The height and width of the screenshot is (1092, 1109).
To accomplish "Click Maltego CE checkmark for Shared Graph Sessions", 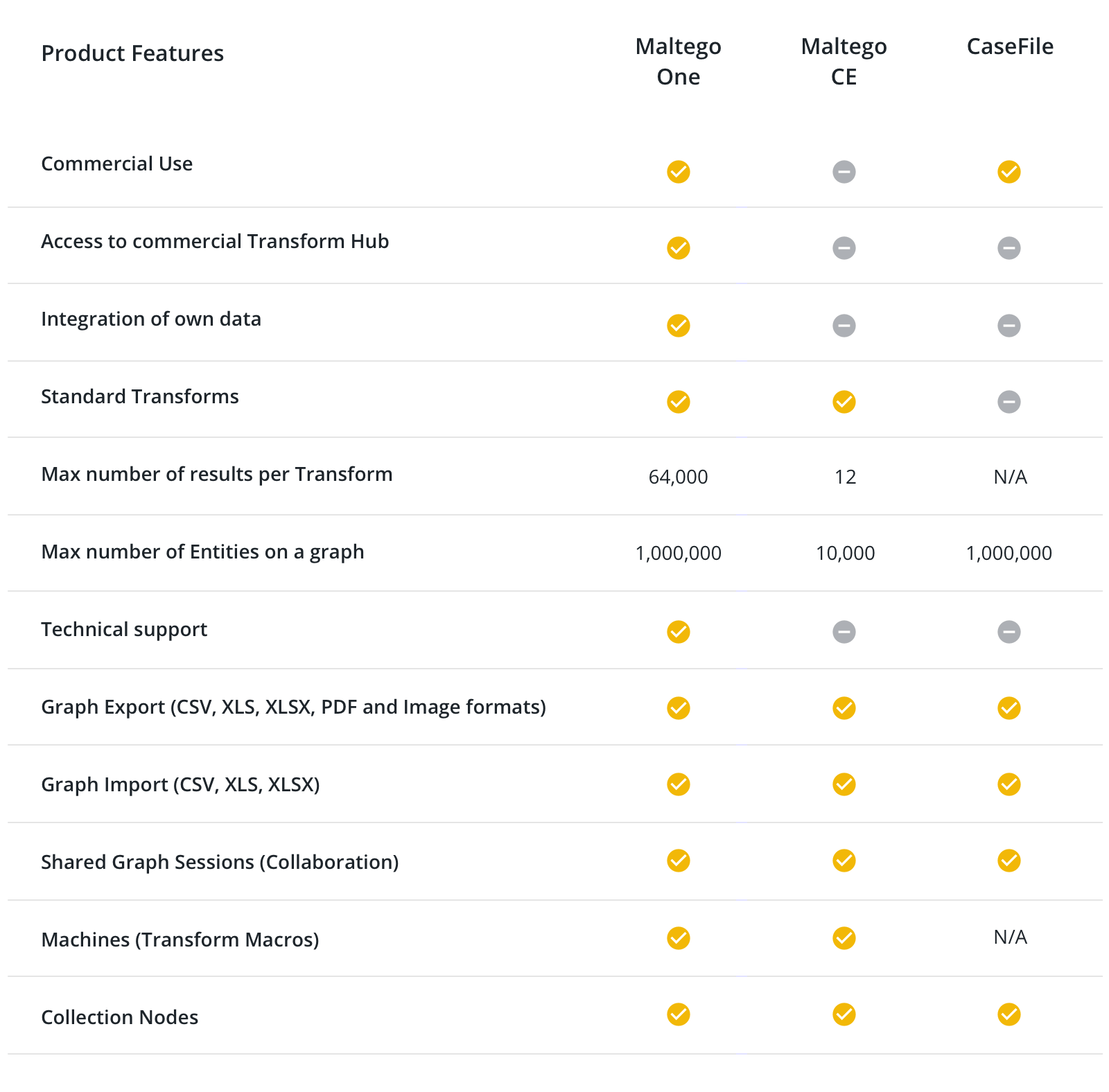I will [844, 860].
